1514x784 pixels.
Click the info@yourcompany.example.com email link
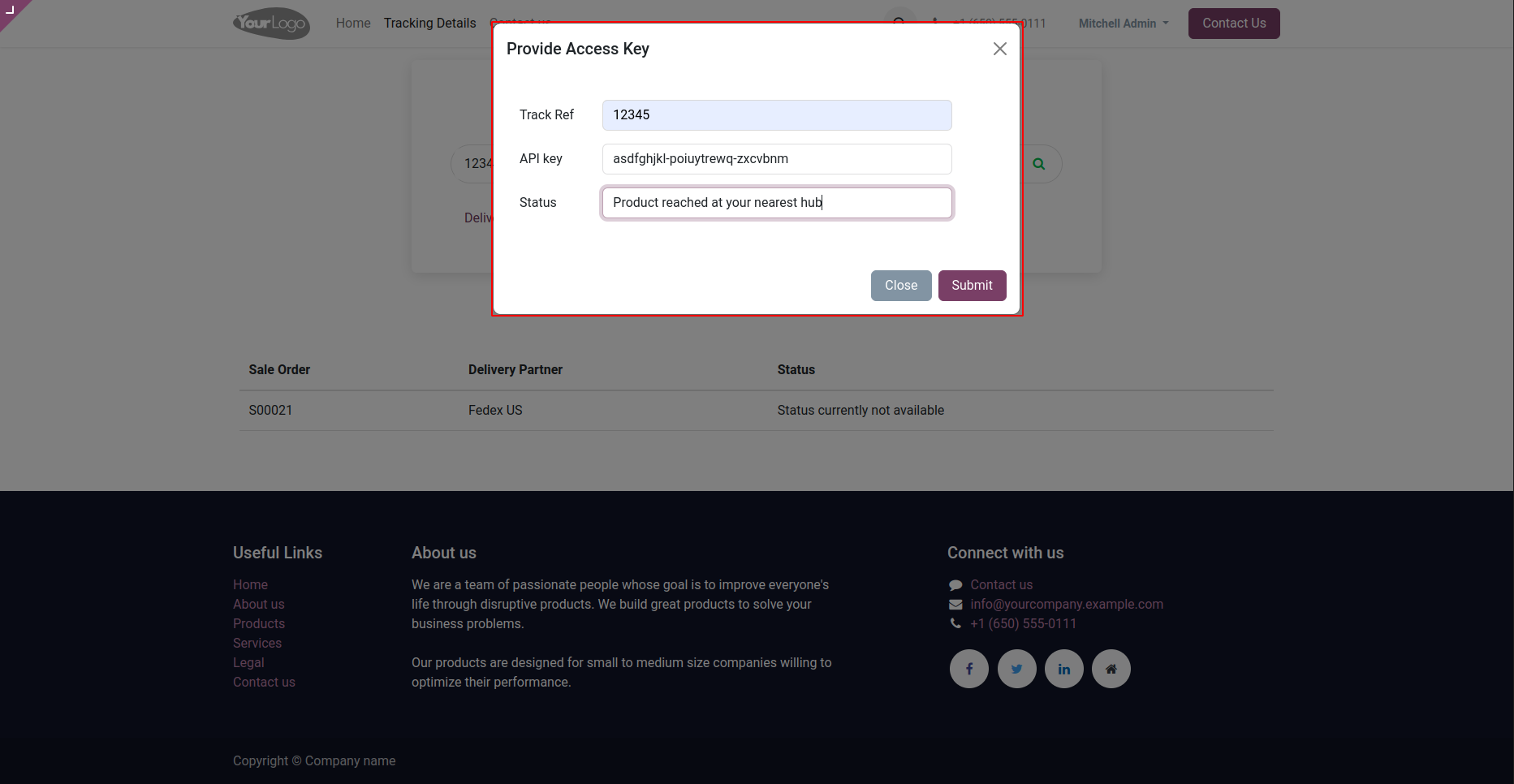pos(1066,604)
